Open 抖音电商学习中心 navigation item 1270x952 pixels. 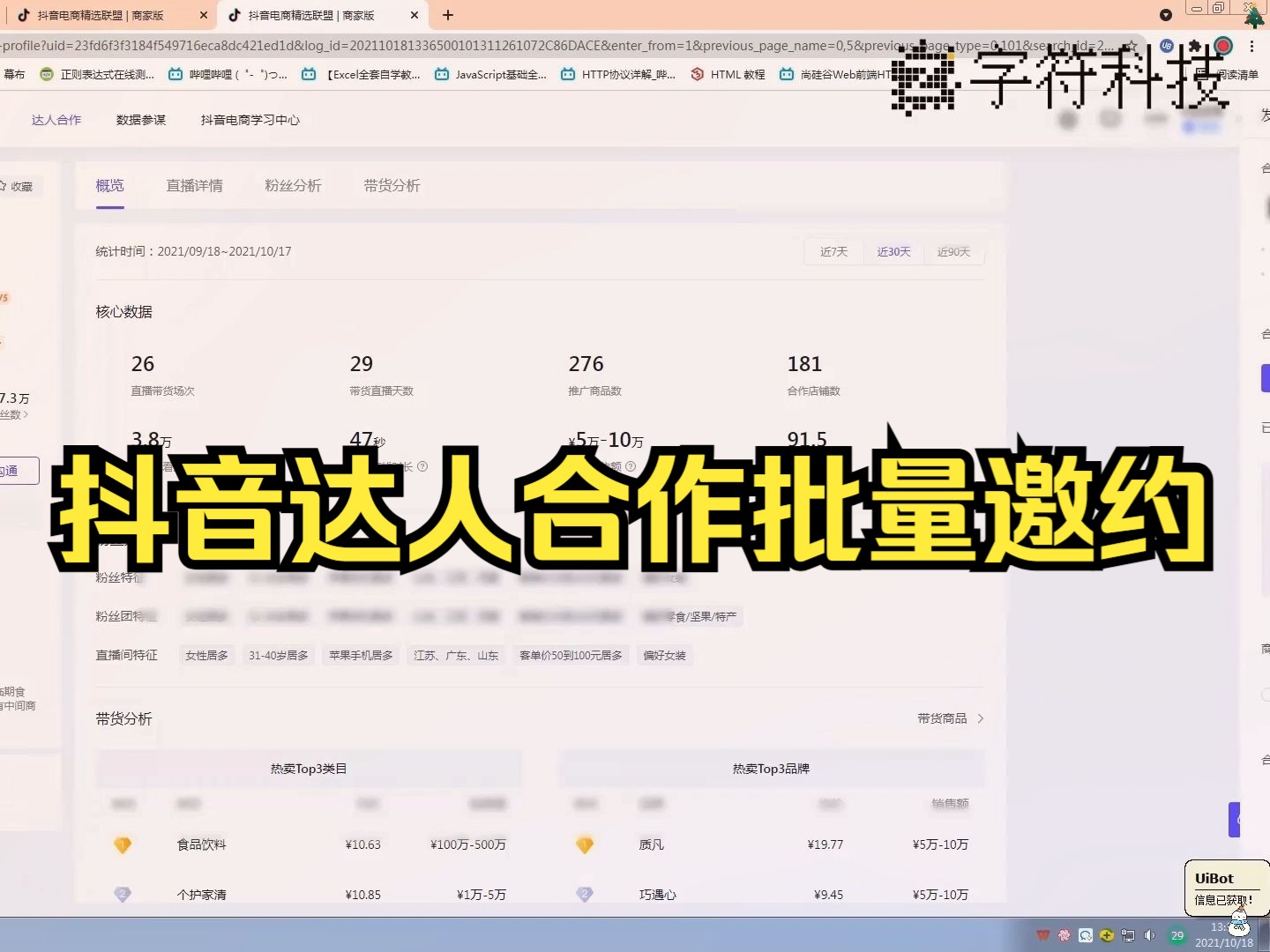point(250,120)
